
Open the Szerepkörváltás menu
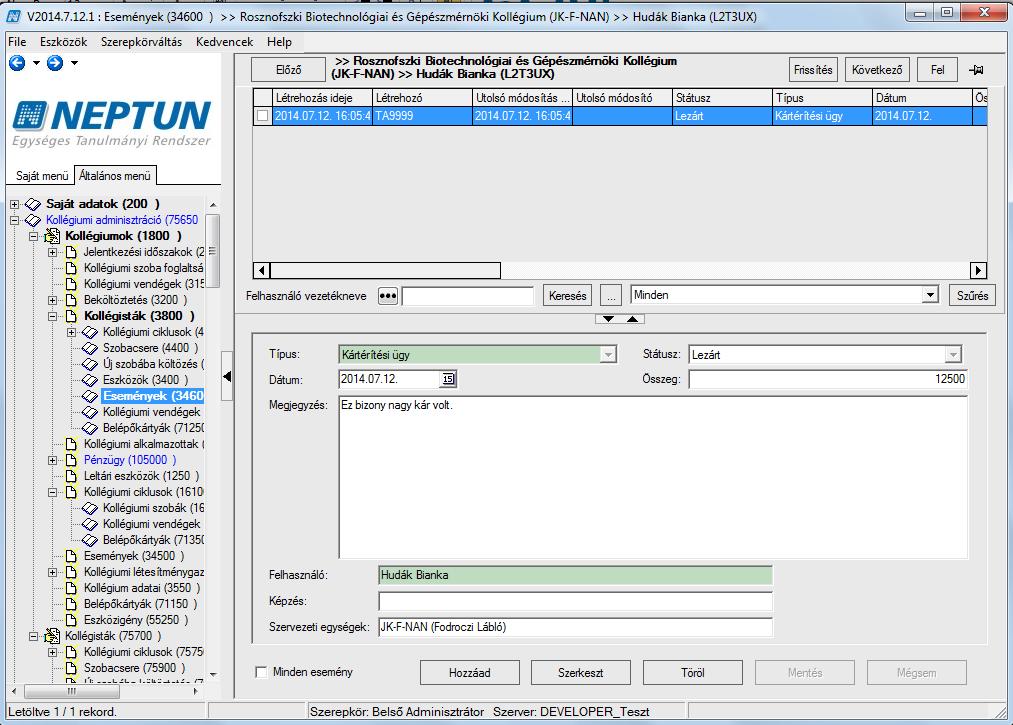pyautogui.click(x=141, y=42)
